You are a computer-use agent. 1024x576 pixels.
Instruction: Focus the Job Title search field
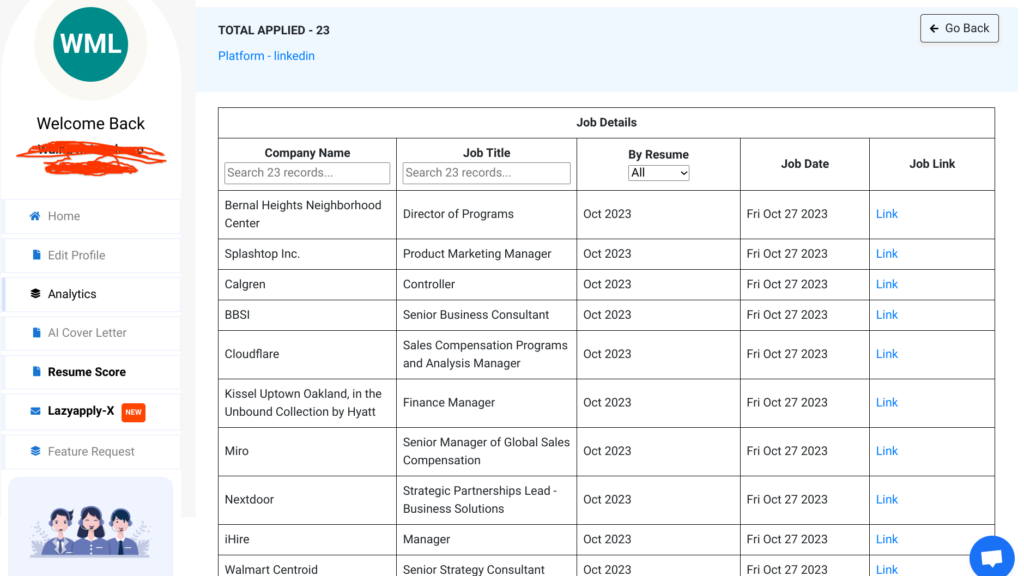point(487,173)
